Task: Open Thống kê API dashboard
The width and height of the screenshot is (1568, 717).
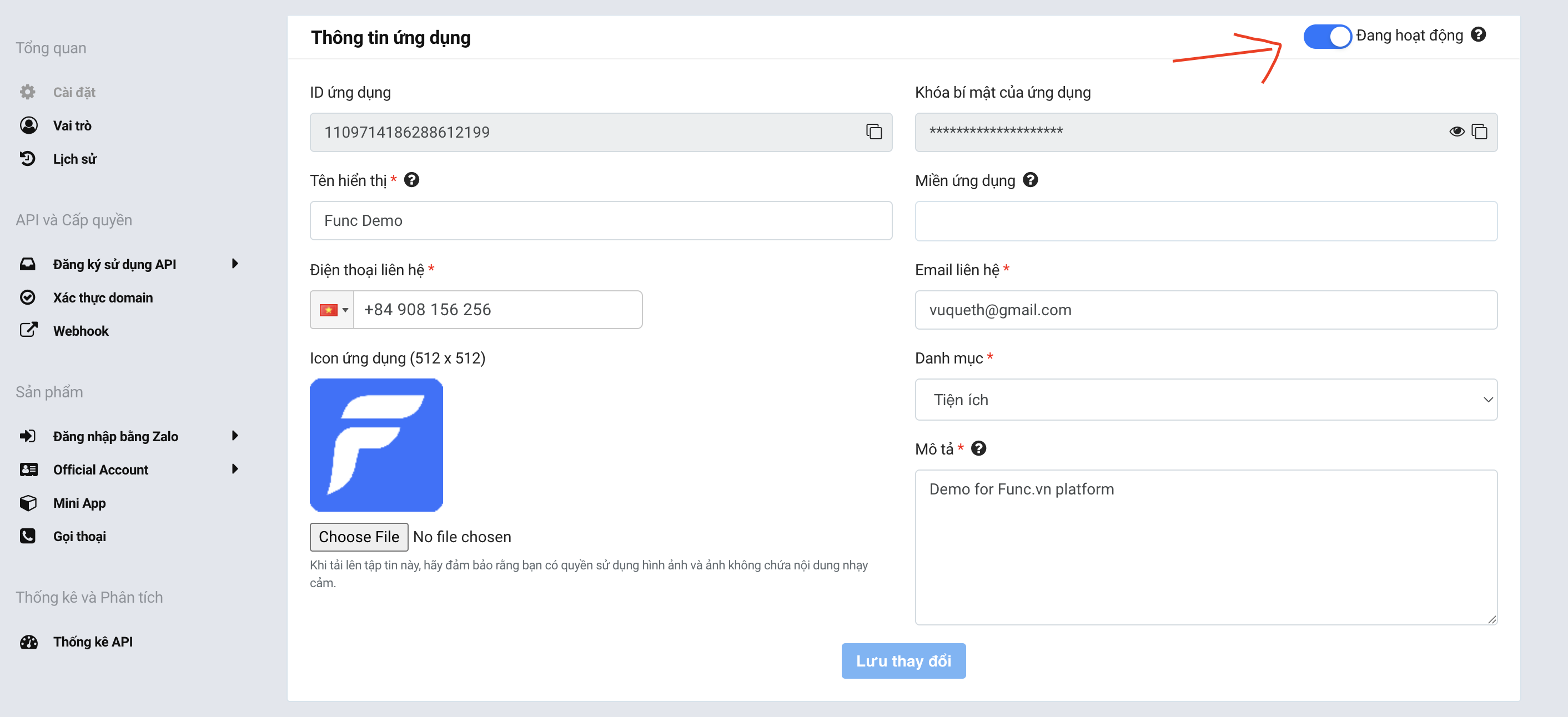Action: point(93,642)
